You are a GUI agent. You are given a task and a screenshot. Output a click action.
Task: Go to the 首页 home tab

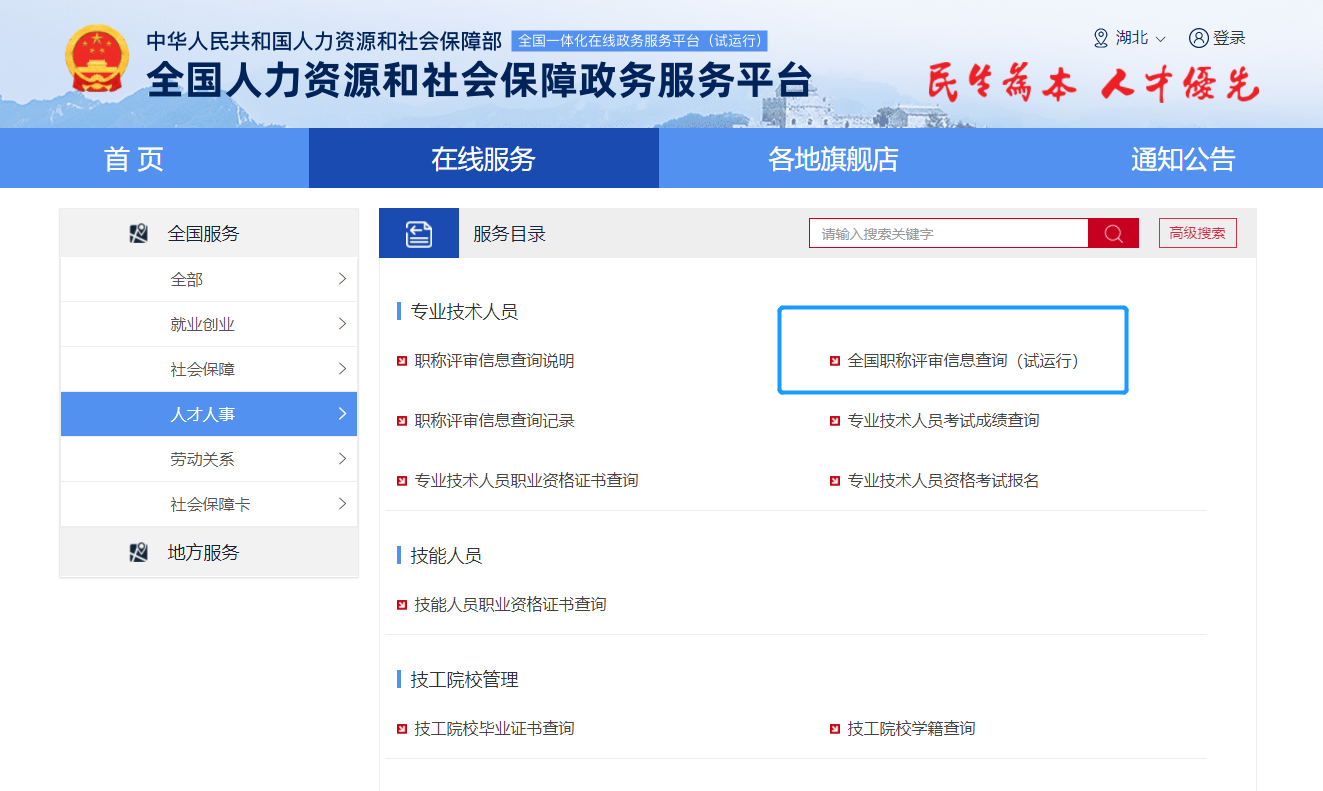[134, 159]
